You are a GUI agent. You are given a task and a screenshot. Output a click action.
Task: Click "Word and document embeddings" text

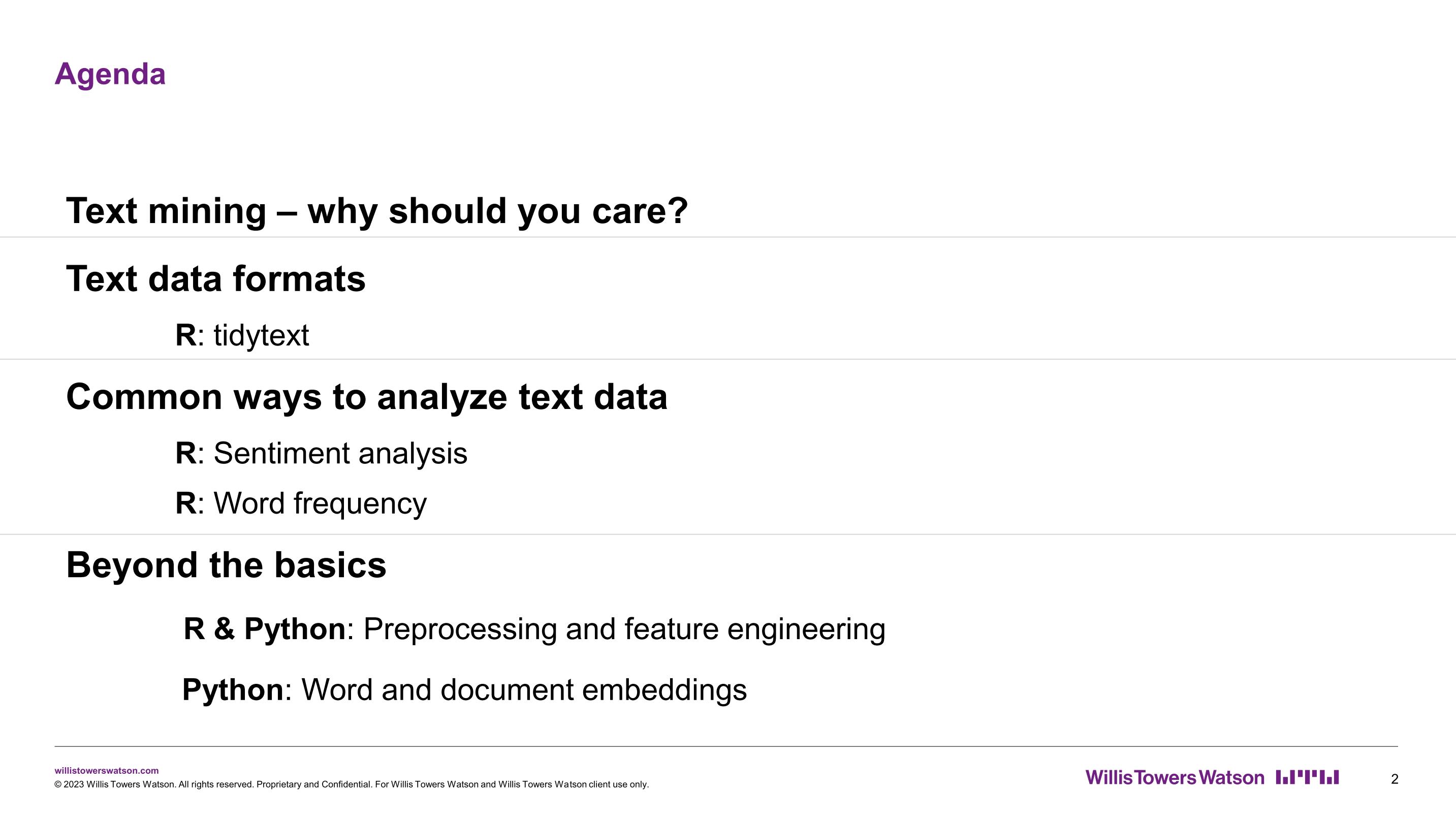click(x=524, y=689)
